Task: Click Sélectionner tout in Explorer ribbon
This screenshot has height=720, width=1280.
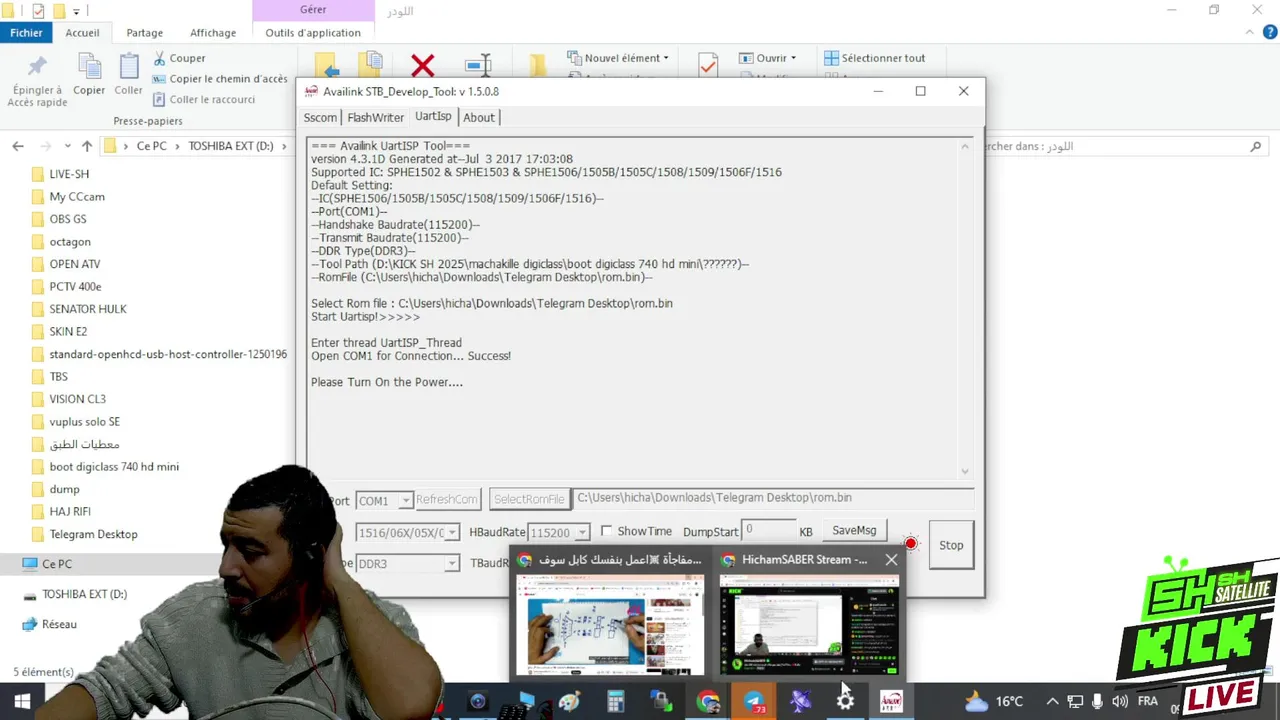Action: (874, 58)
